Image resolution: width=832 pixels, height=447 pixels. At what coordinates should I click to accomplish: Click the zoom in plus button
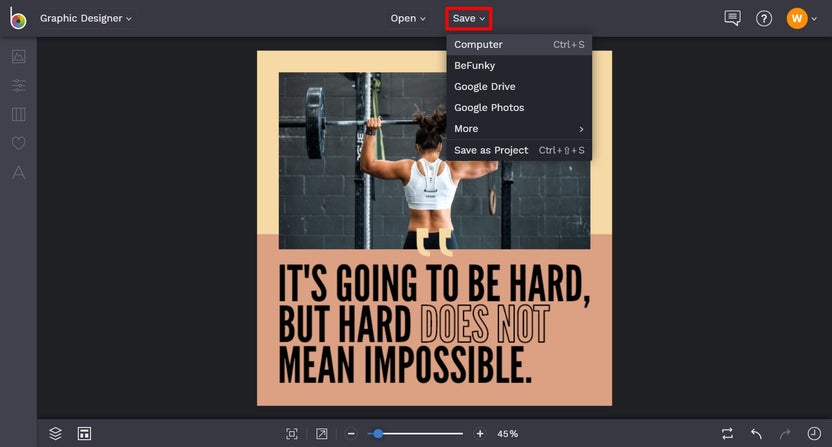click(x=480, y=434)
